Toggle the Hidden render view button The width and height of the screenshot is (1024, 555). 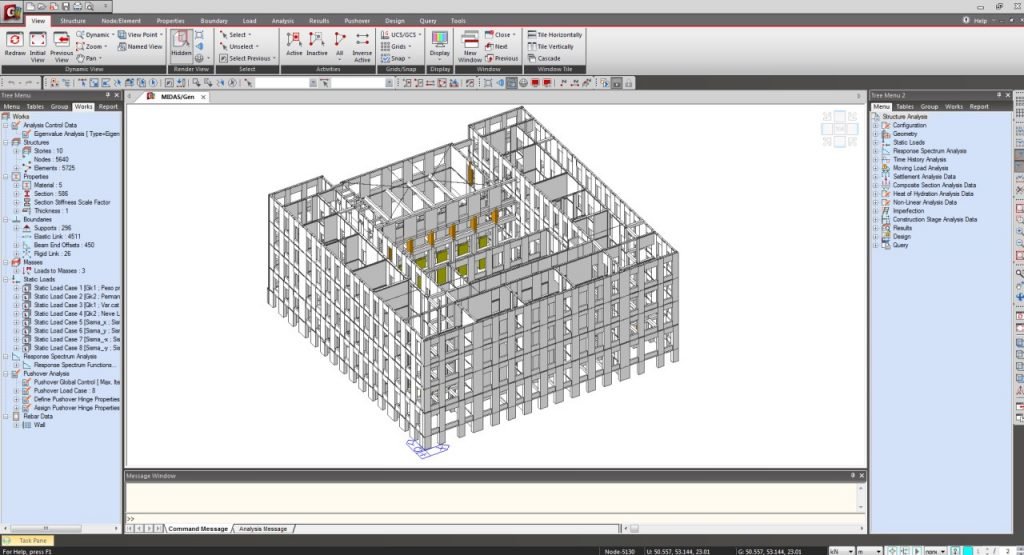pos(180,43)
